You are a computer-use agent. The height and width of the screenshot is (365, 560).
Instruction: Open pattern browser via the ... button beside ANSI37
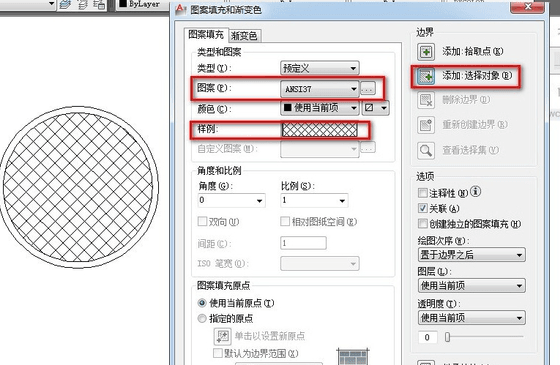[368, 88]
